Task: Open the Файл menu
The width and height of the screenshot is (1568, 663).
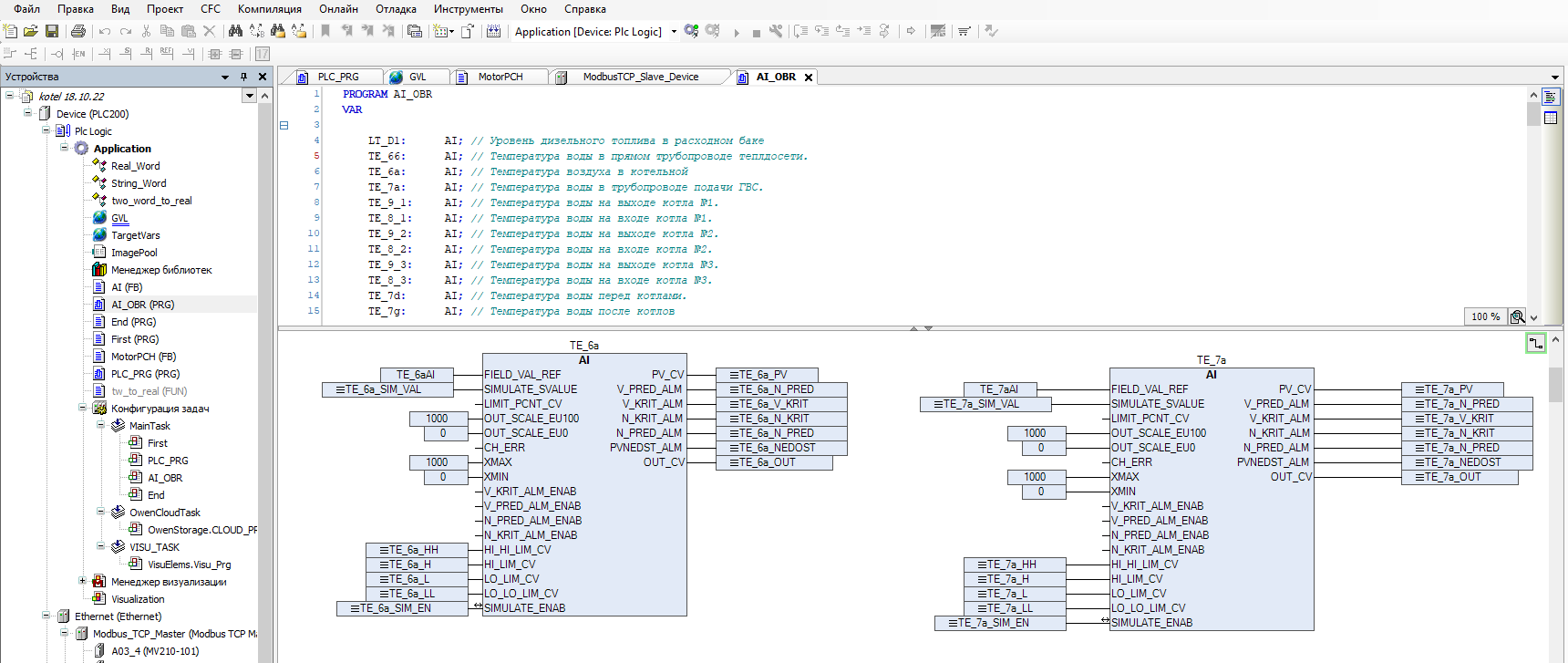Action: pyautogui.click(x=26, y=9)
